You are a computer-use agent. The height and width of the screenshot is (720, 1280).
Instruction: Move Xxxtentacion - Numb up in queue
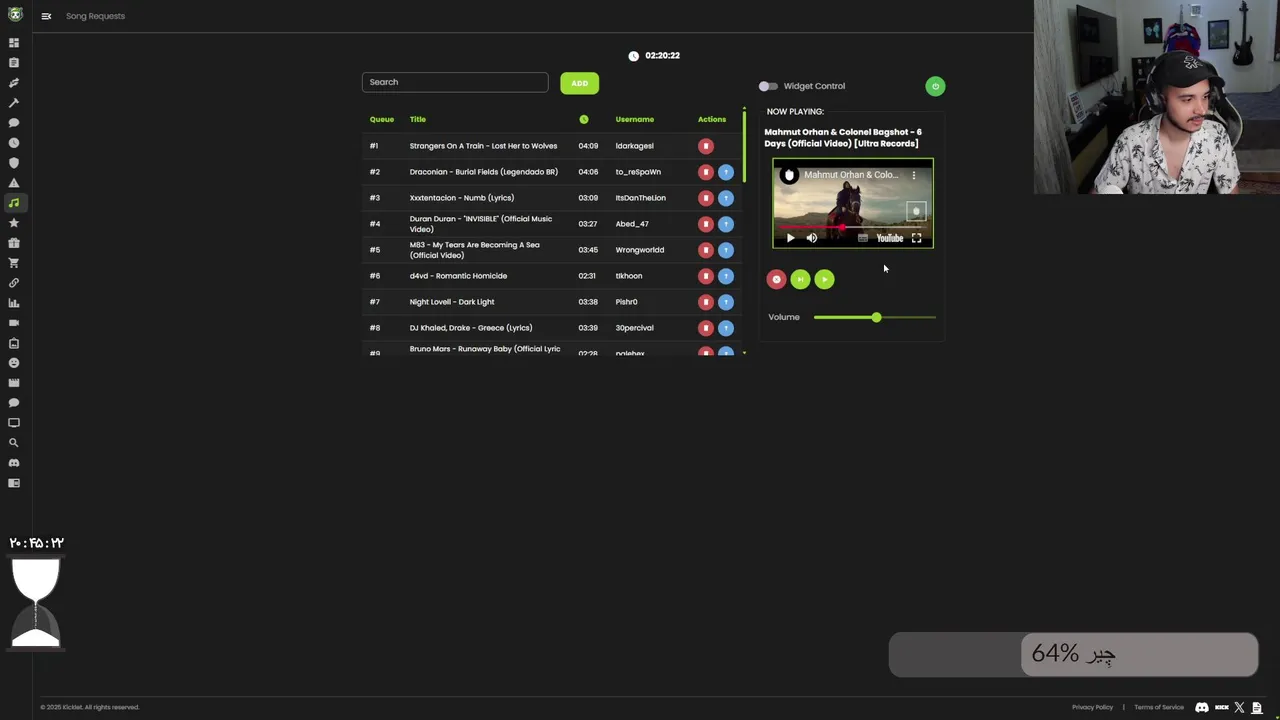[x=726, y=198]
